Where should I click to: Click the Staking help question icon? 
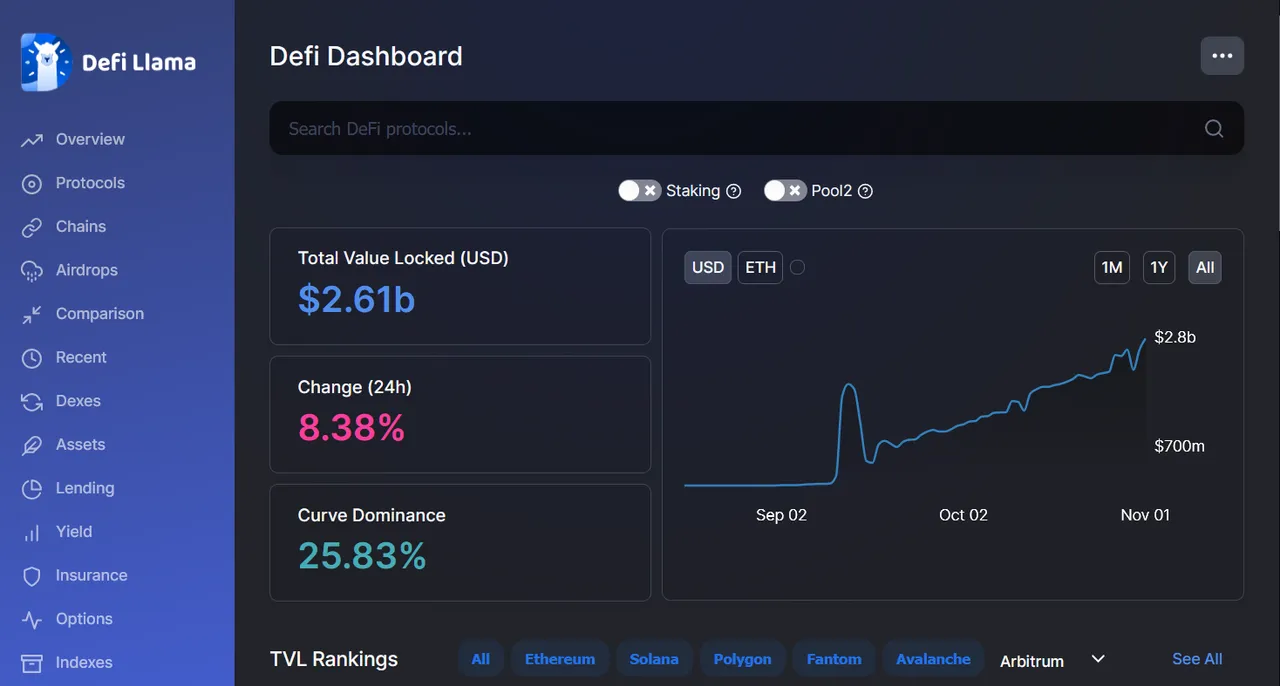[x=733, y=191]
